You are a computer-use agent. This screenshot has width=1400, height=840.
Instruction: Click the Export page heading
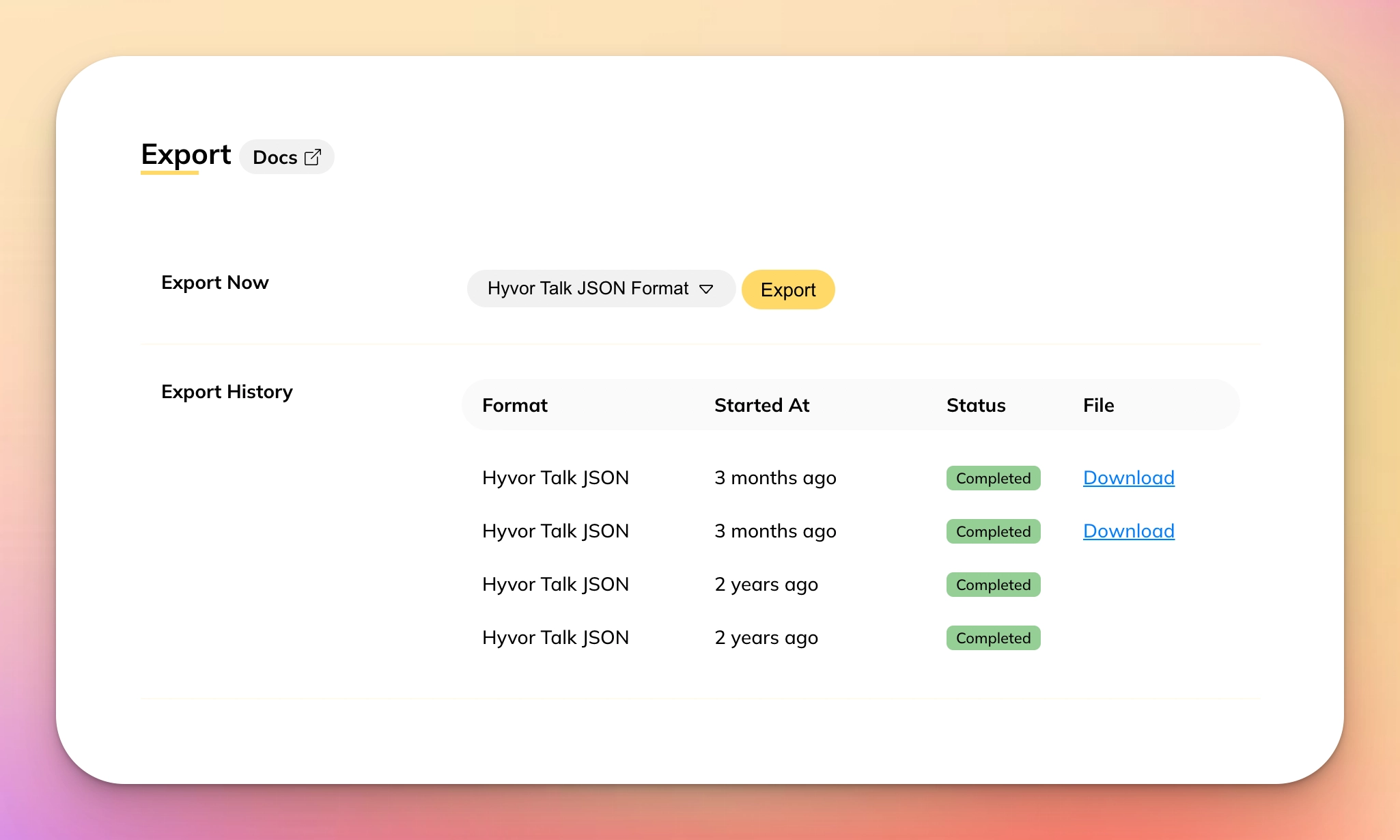click(186, 155)
